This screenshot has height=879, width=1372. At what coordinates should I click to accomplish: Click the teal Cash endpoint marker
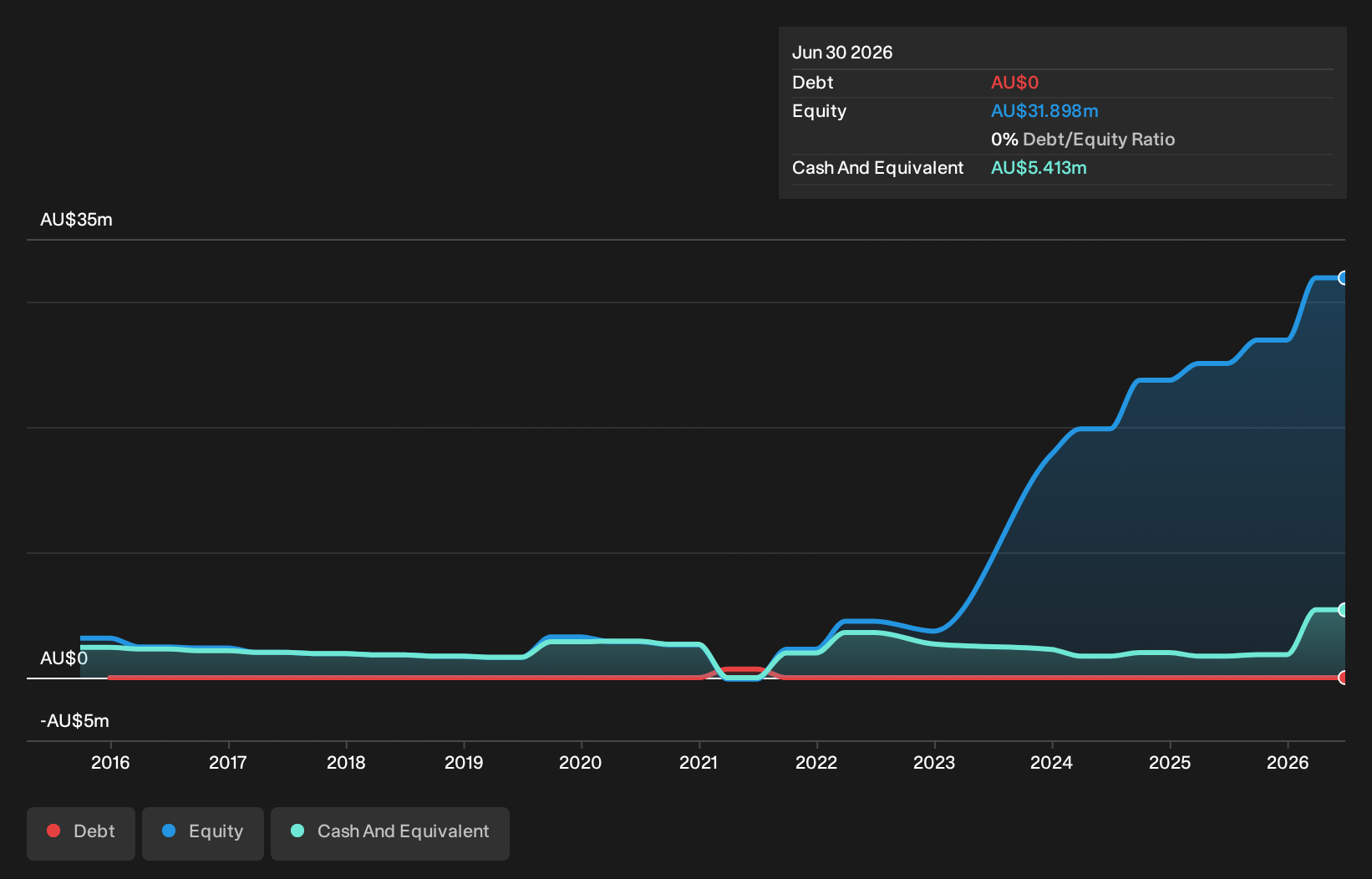coord(1343,610)
